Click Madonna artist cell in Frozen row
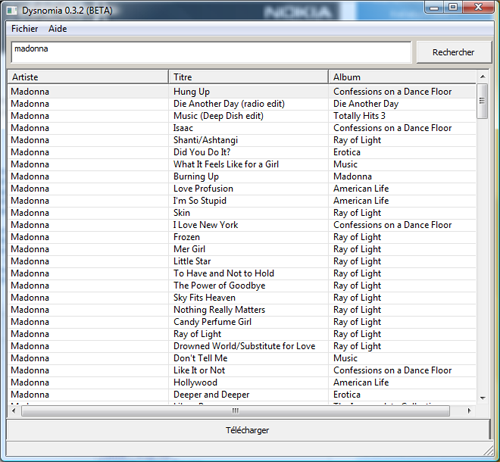500x462 pixels. pos(30,237)
